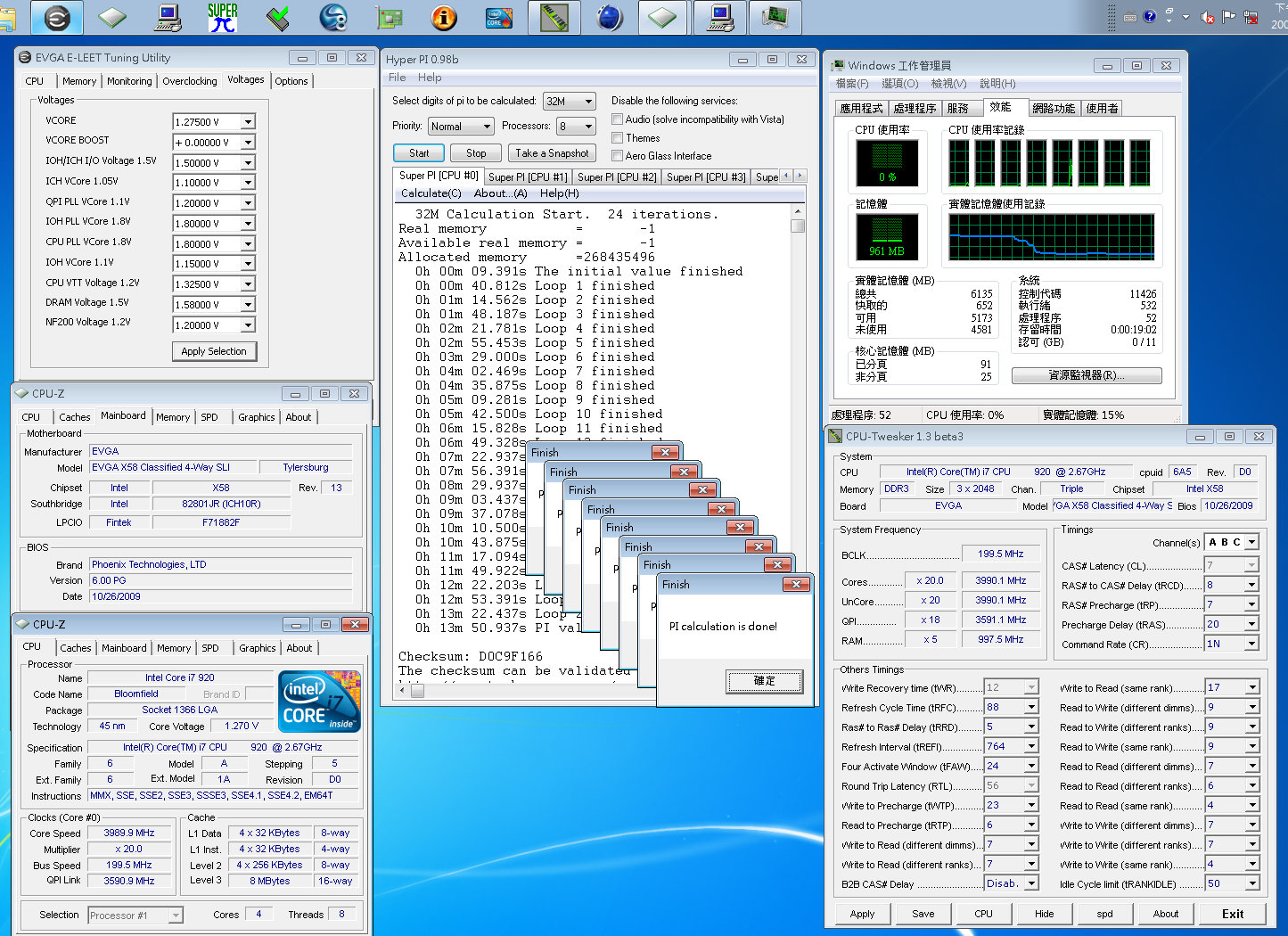The height and width of the screenshot is (936, 1288).
Task: Expand the Channel(s) A B C dropdown
Action: [x=1251, y=542]
